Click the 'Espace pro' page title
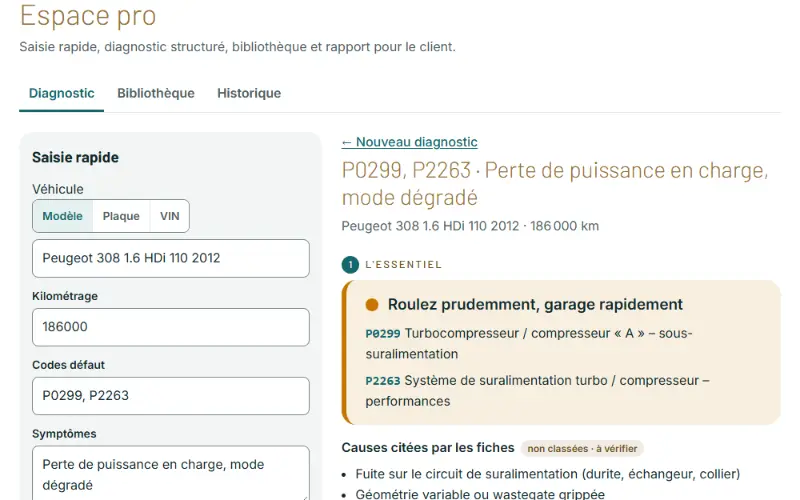Image resolution: width=800 pixels, height=500 pixels. click(x=88, y=15)
